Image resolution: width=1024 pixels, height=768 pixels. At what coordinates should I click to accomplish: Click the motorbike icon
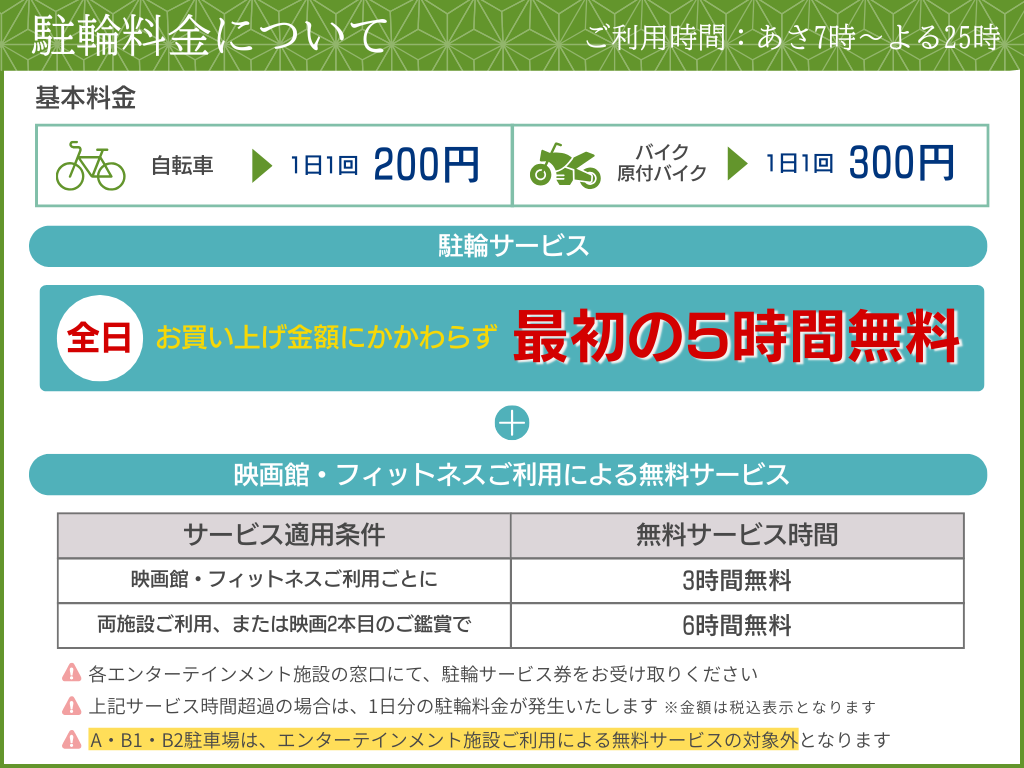[564, 166]
